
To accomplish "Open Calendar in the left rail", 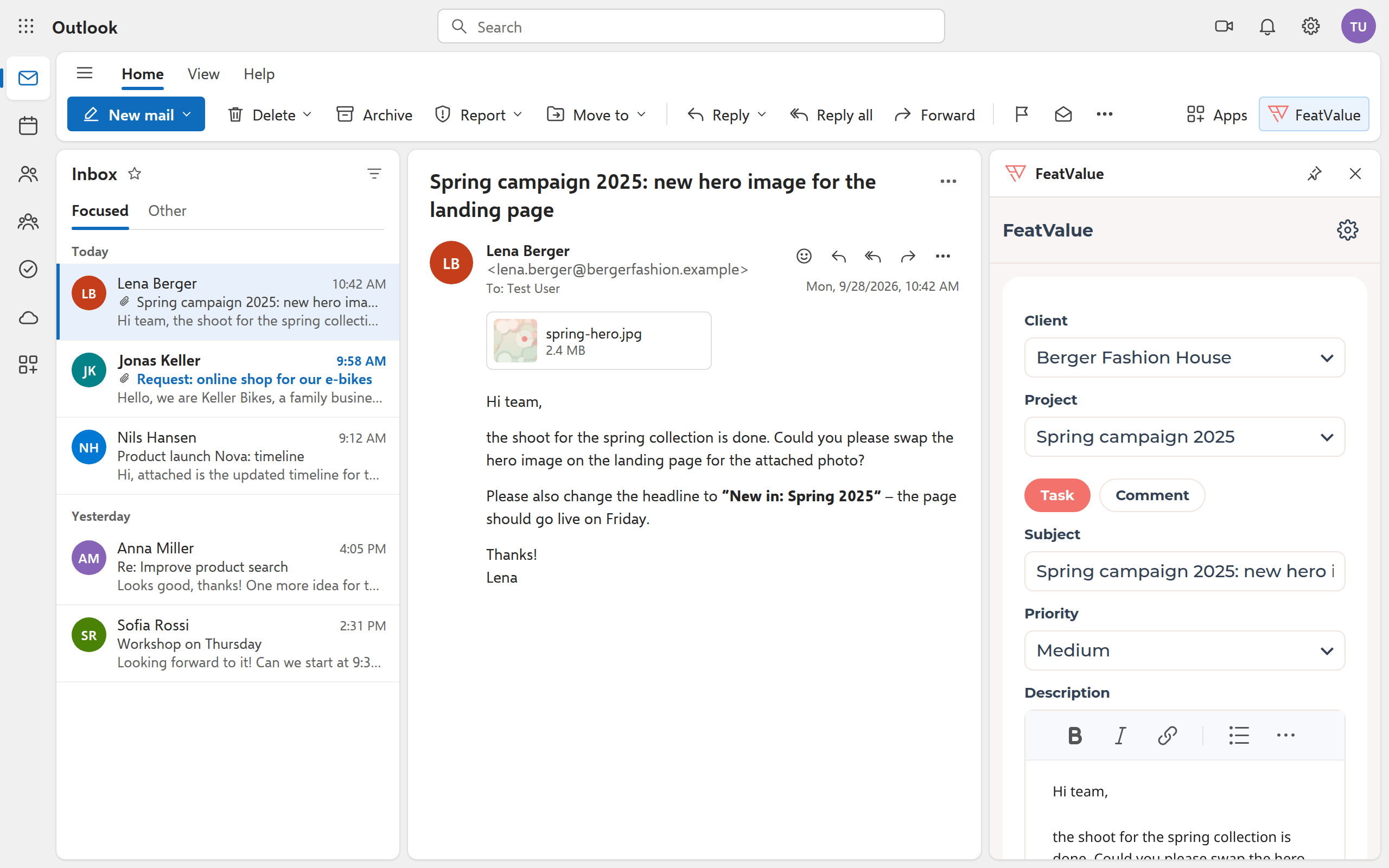I will 28,126.
